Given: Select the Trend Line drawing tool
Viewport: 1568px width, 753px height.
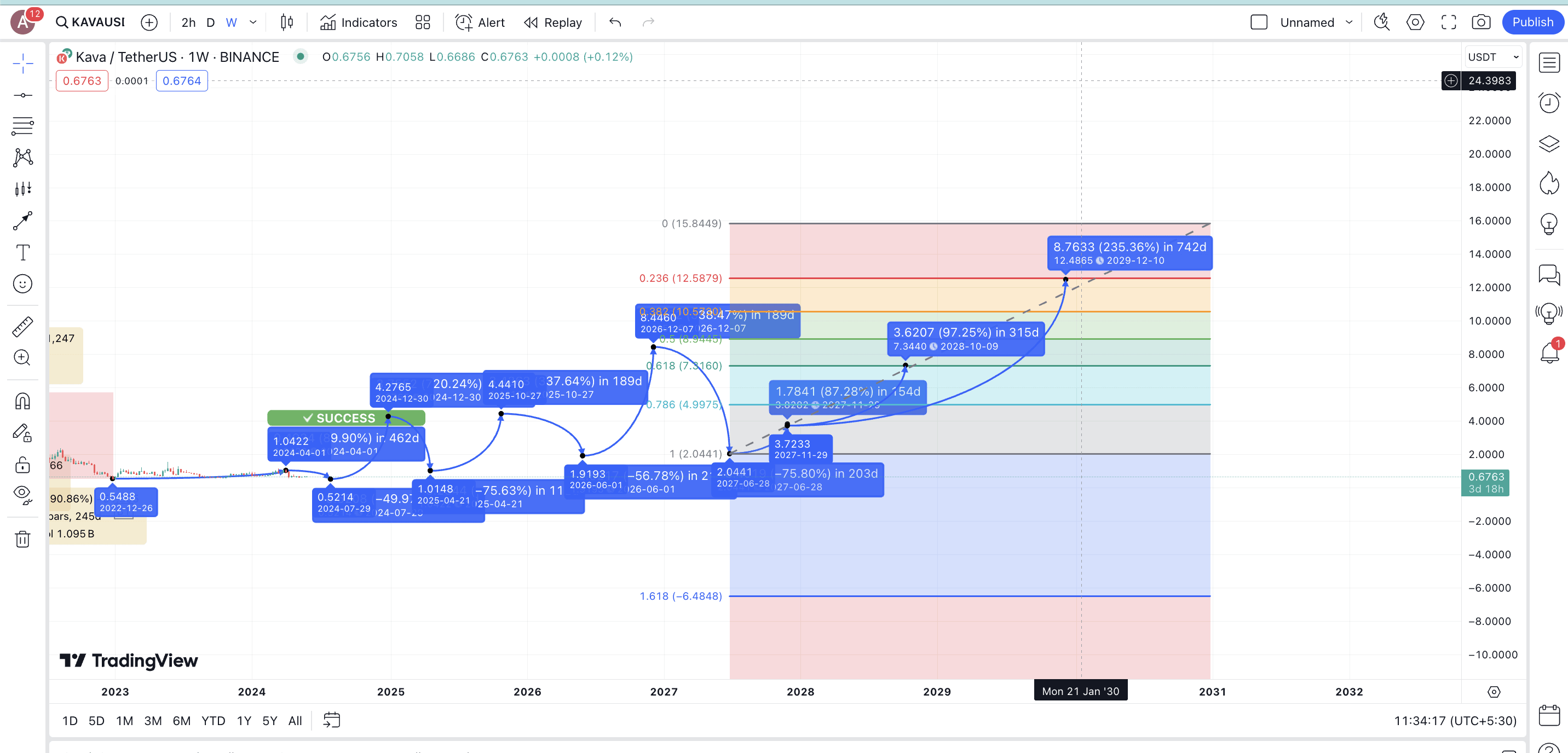Looking at the screenshot, I should (22, 95).
